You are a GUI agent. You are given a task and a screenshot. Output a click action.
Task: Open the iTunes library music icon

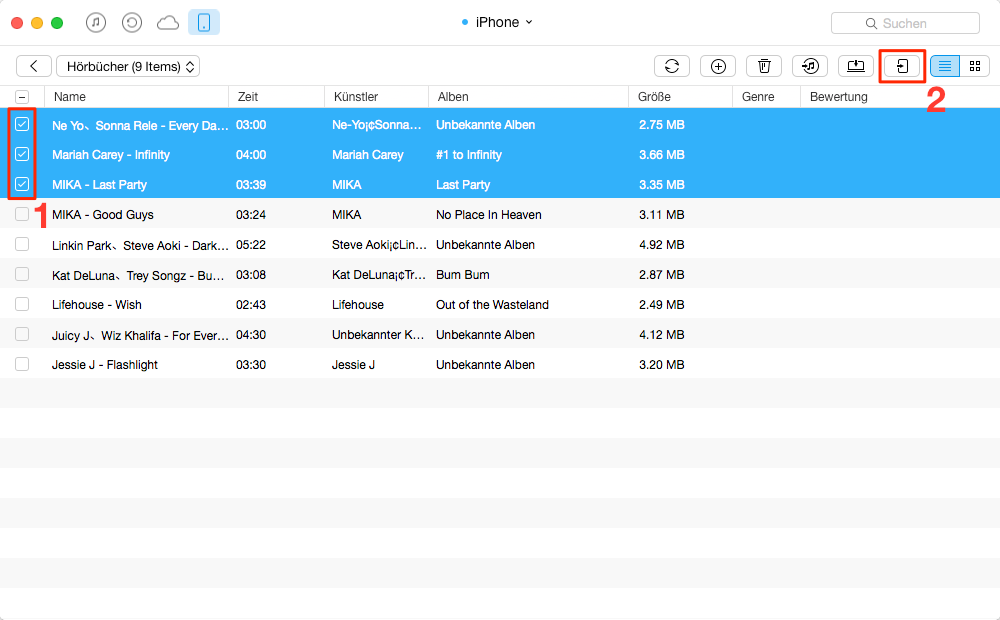(96, 23)
